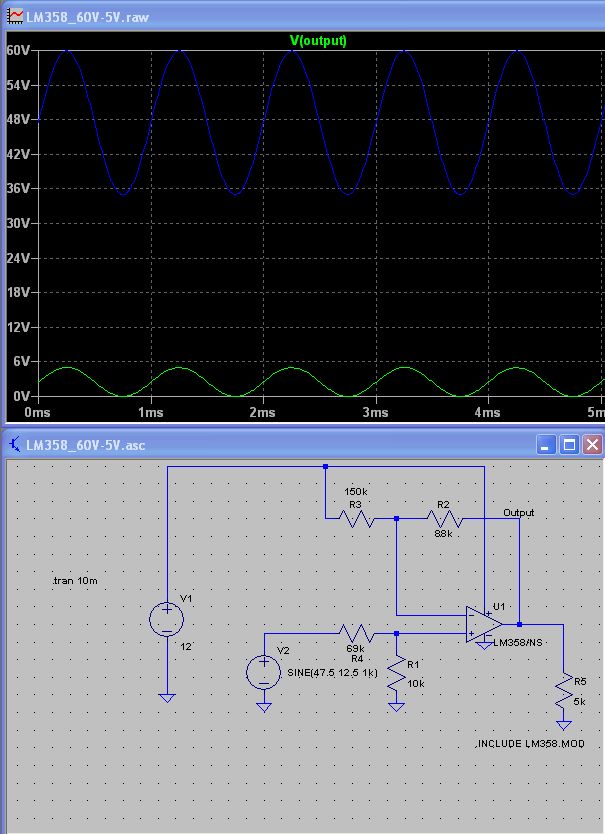605x834 pixels.
Task: Click the 0V label on vertical axis
Action: pos(21,396)
